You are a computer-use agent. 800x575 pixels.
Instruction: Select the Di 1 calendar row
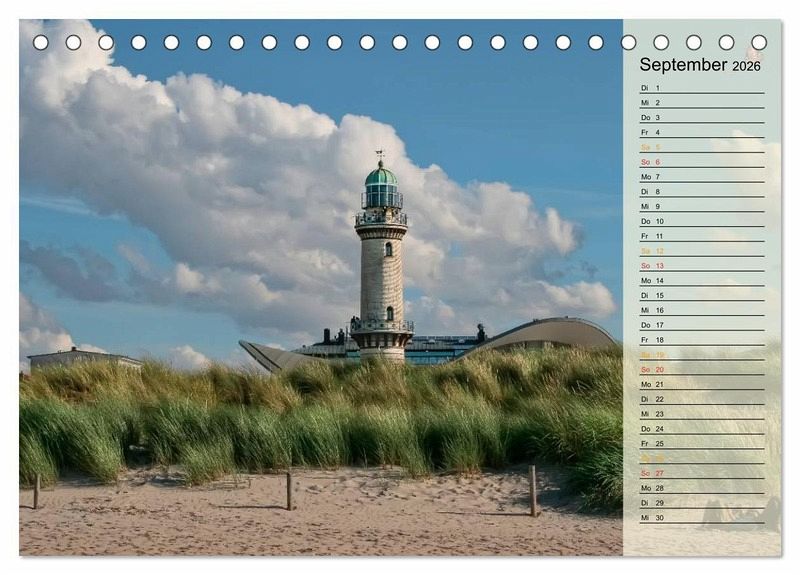click(x=701, y=88)
